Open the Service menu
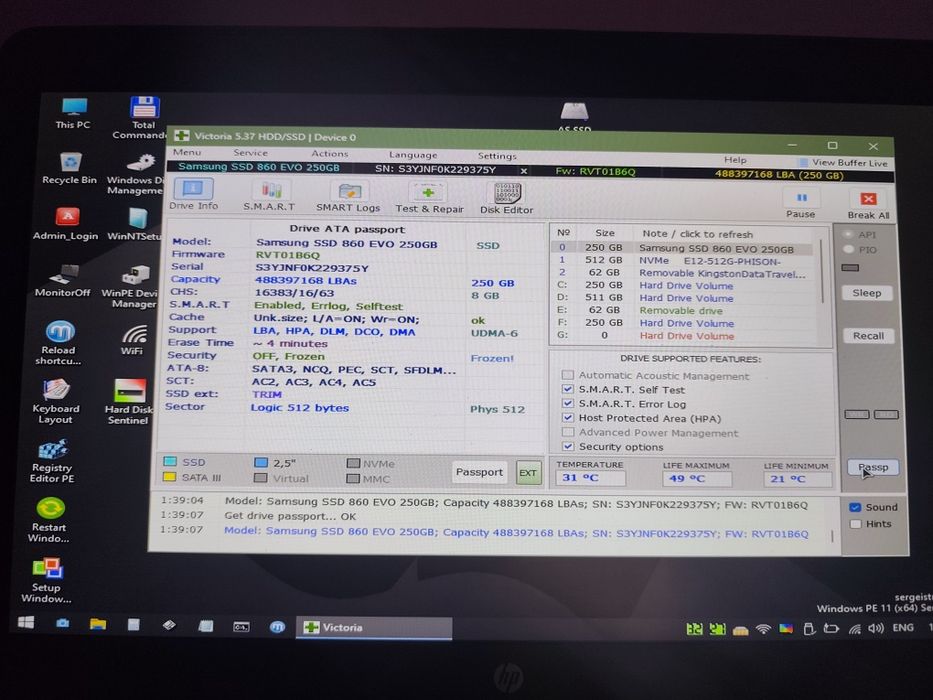 (x=251, y=153)
